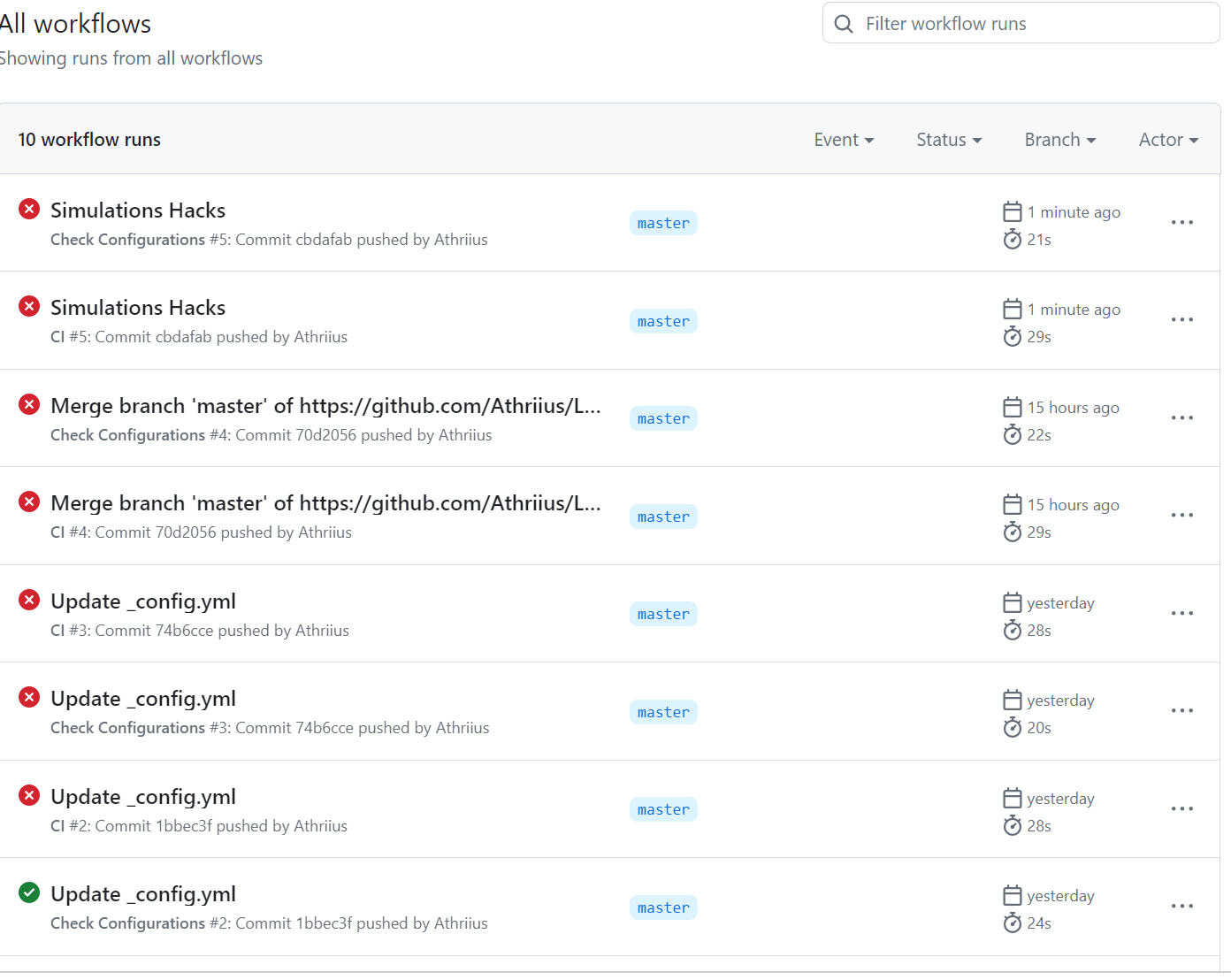Click the failed status icon for CI #4 run
Viewport: 1231px width, 980px height.
coord(29,501)
